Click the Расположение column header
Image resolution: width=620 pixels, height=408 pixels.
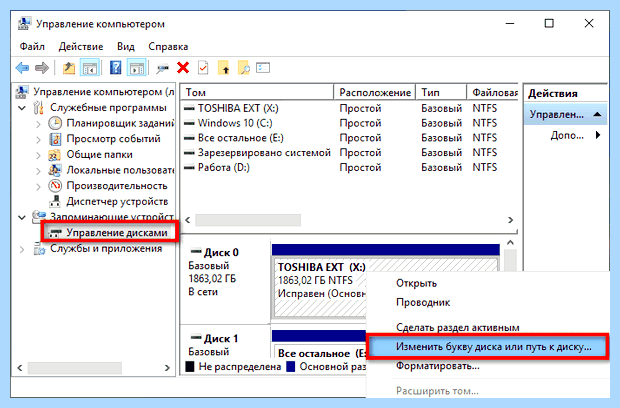click(375, 92)
